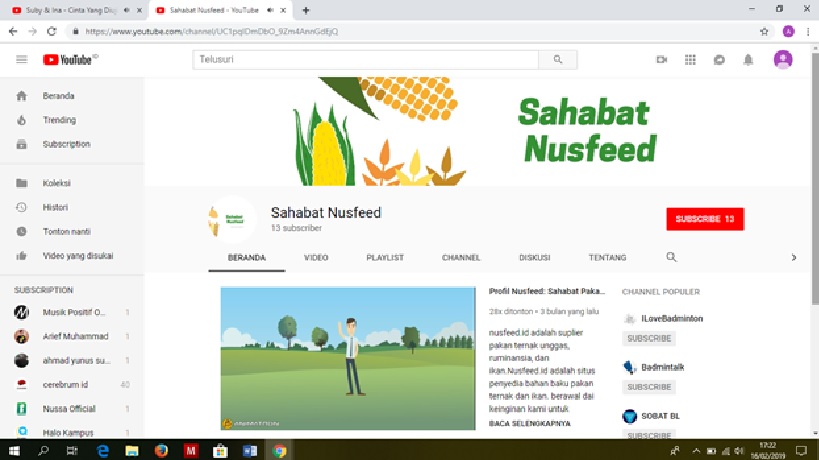Switch to the TENTANG tab
Viewport: 819px width, 460px height.
tap(607, 257)
